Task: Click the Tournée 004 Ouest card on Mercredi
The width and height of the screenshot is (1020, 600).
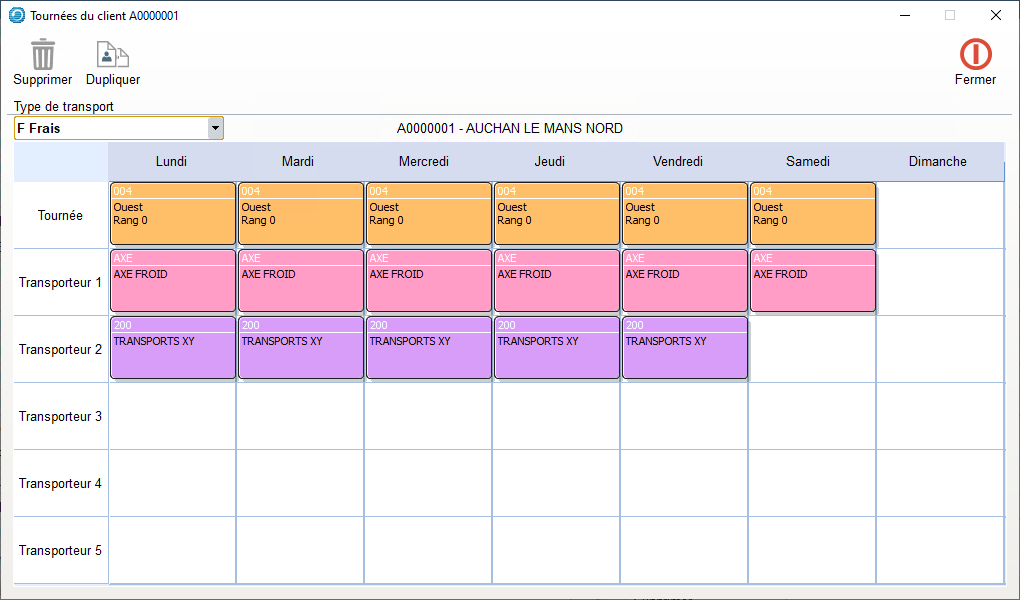Action: [x=428, y=214]
